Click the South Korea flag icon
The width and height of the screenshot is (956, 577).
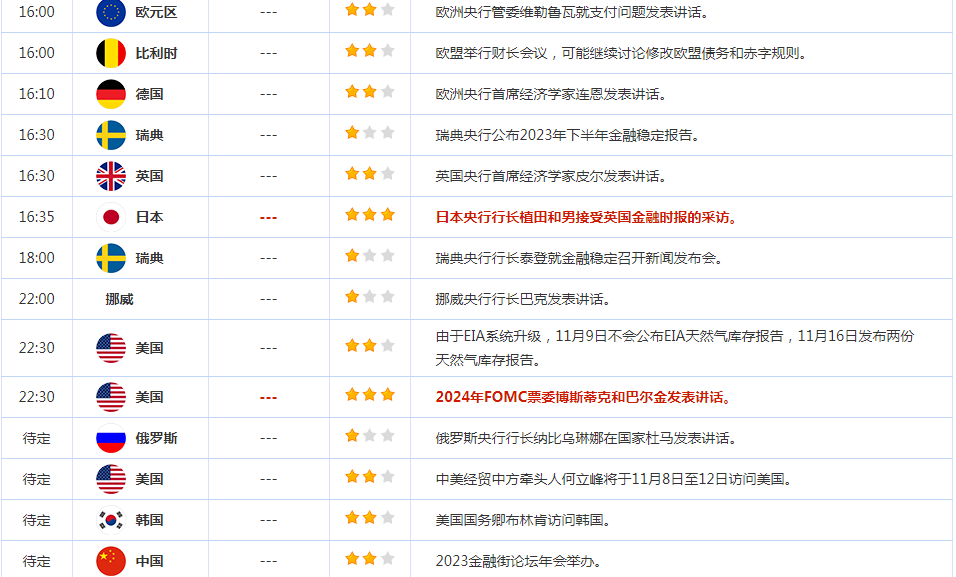[x=111, y=520]
